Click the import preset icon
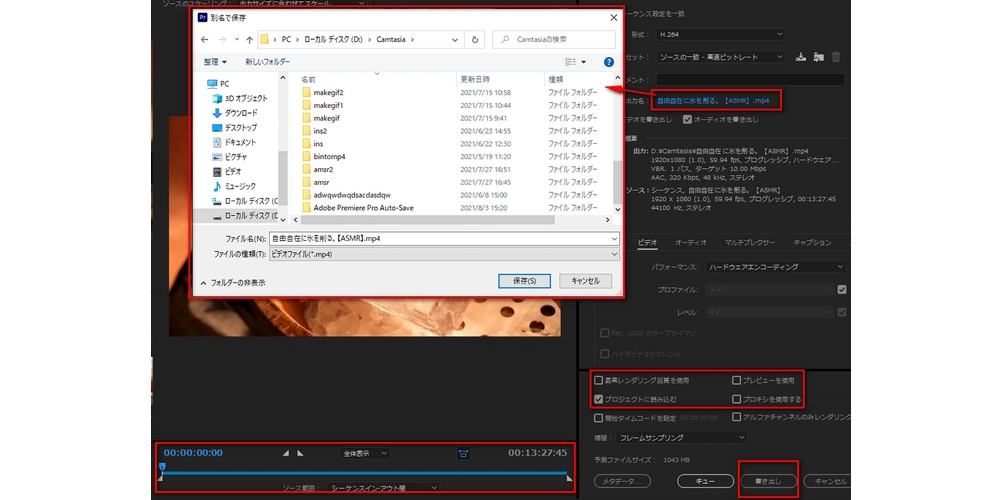This screenshot has height=500, width=1000. [818, 57]
